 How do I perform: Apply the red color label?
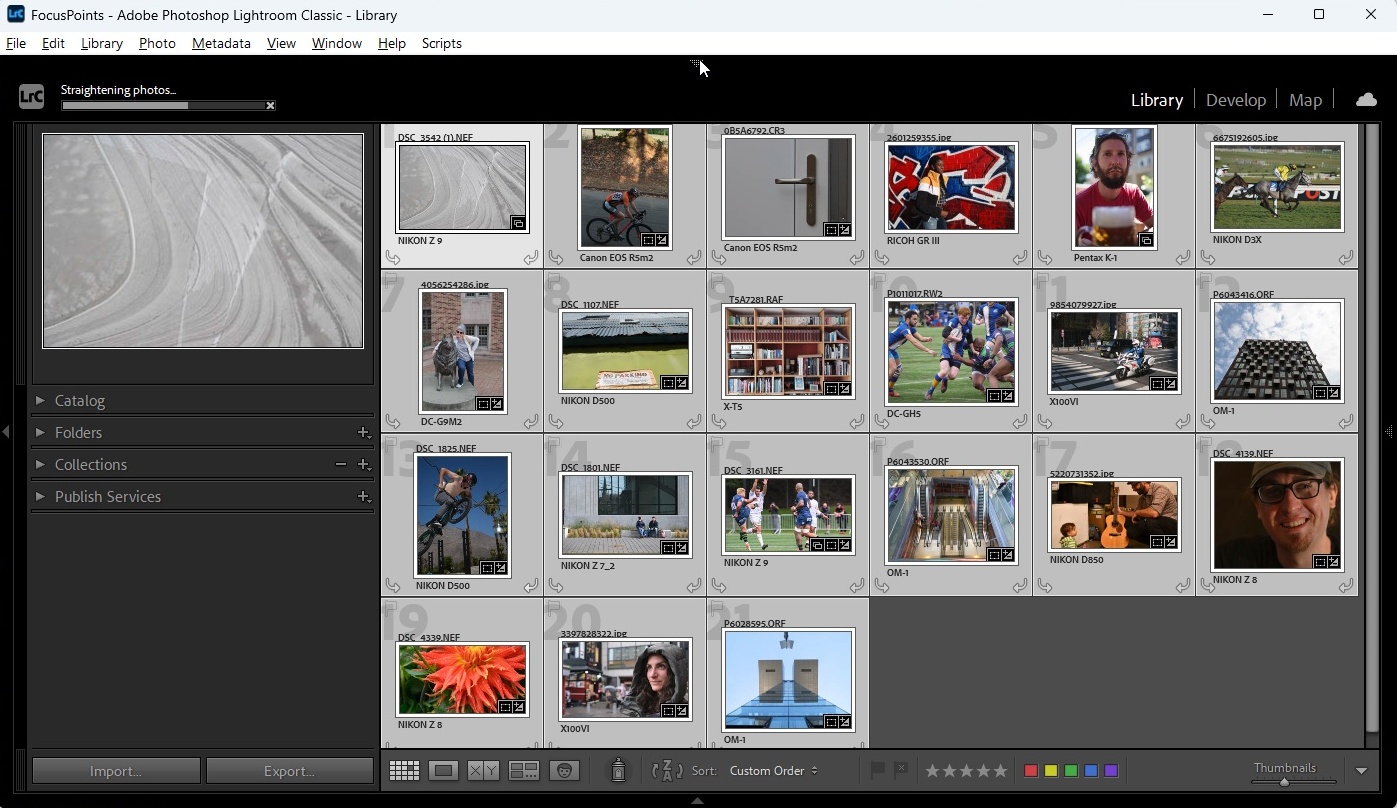pos(1031,770)
